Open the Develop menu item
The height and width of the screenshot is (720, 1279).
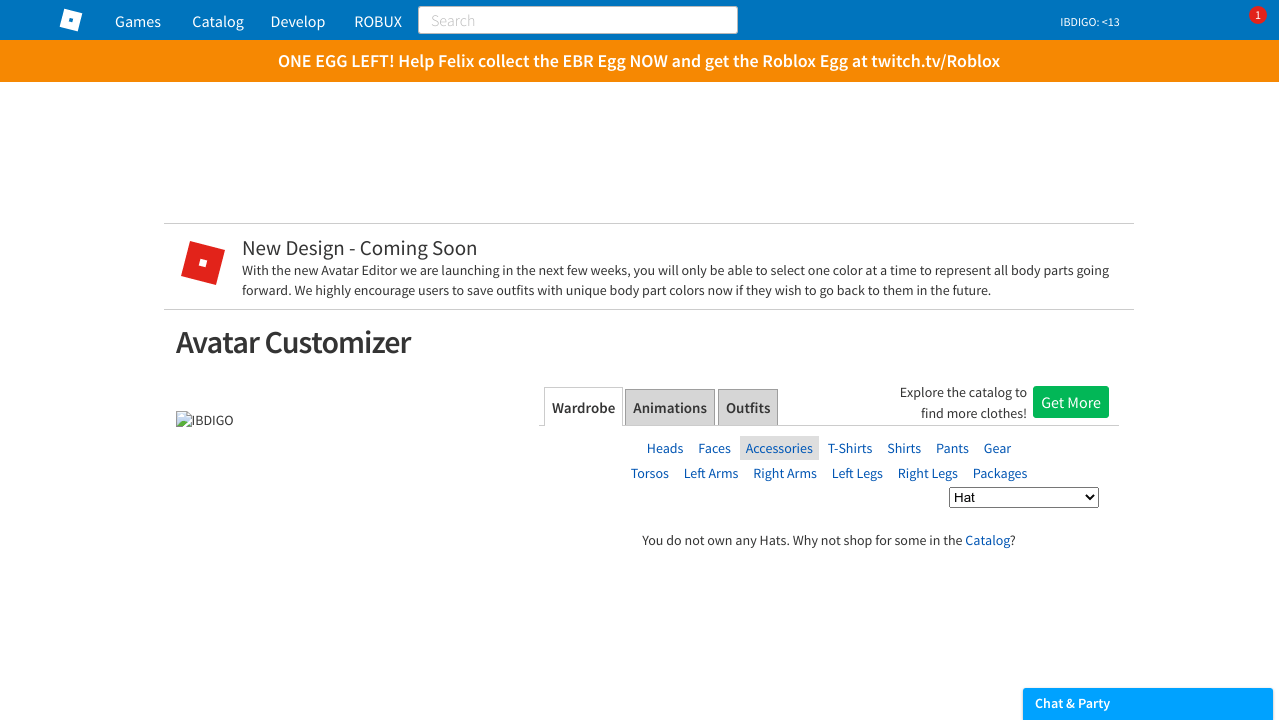pyautogui.click(x=298, y=21)
